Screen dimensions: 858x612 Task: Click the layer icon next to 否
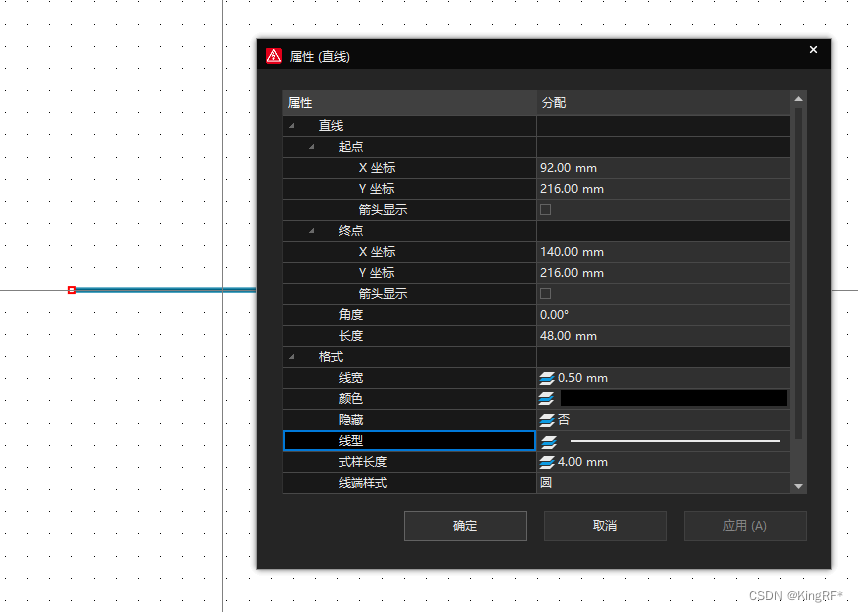547,420
